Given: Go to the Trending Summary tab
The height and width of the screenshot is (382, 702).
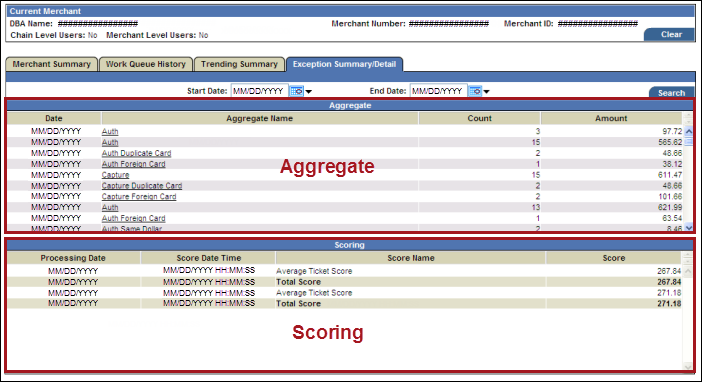Looking at the screenshot, I should tap(239, 64).
